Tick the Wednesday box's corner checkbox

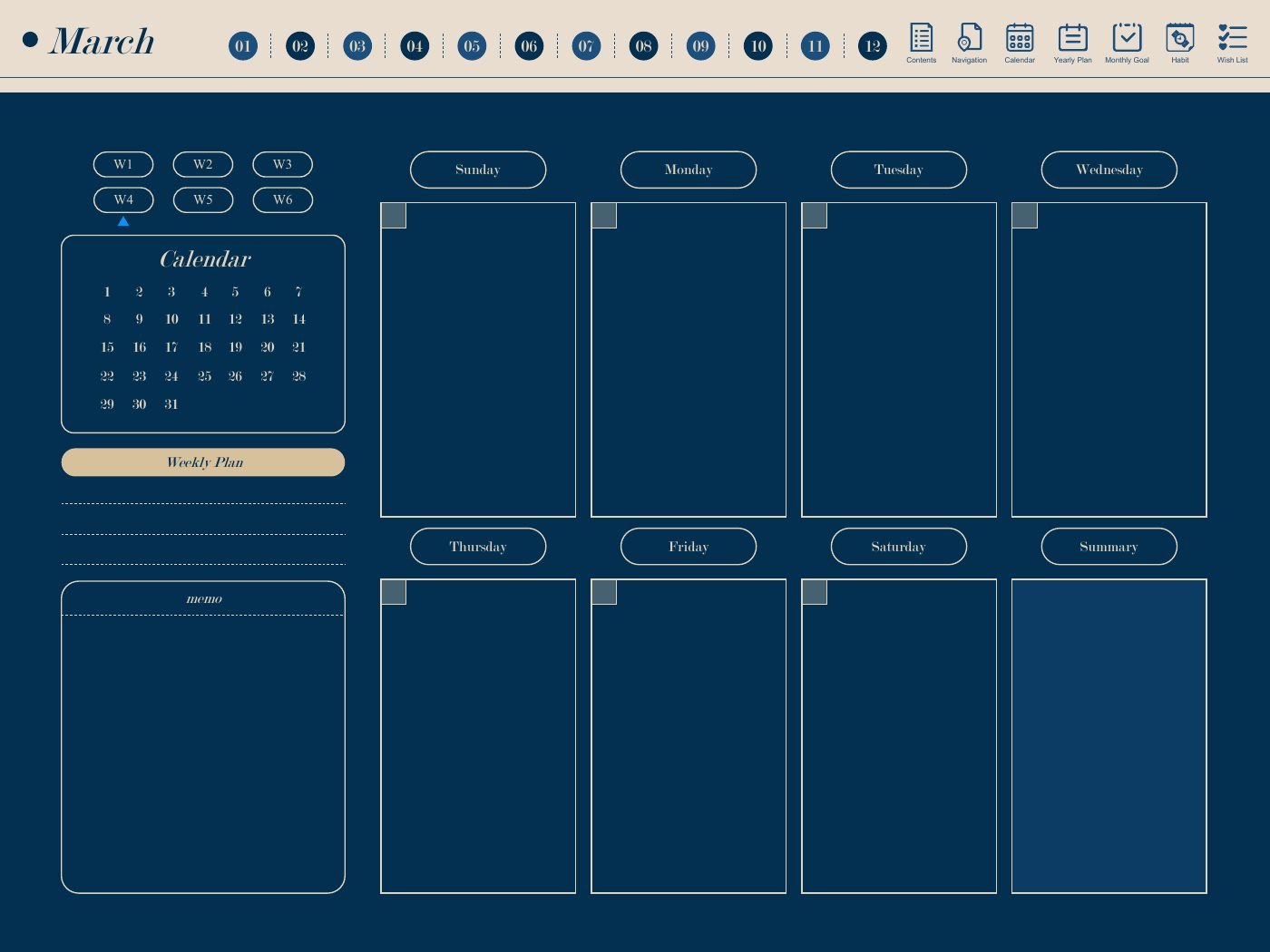(x=1025, y=216)
